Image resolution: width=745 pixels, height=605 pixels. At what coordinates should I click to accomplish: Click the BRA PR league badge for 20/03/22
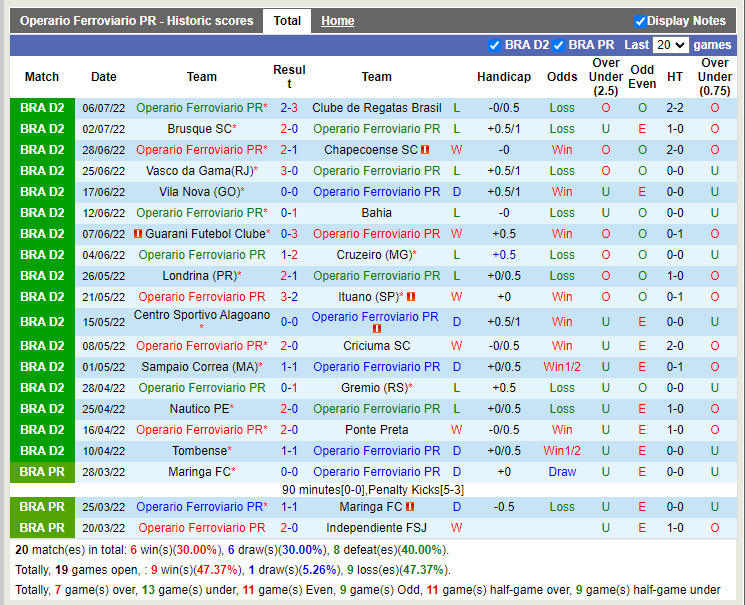coord(42,528)
